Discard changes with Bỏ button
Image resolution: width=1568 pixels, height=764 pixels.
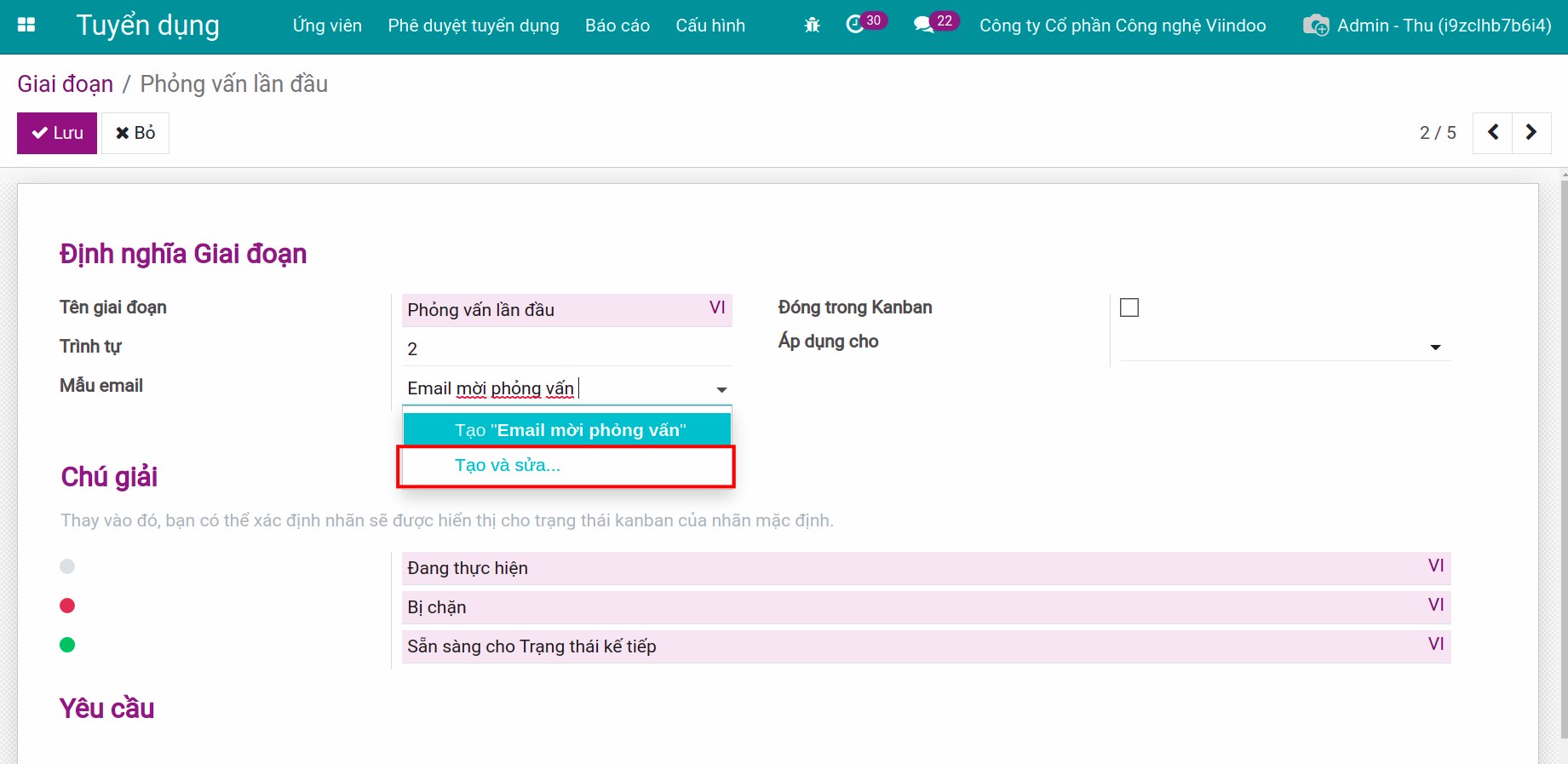coord(135,133)
